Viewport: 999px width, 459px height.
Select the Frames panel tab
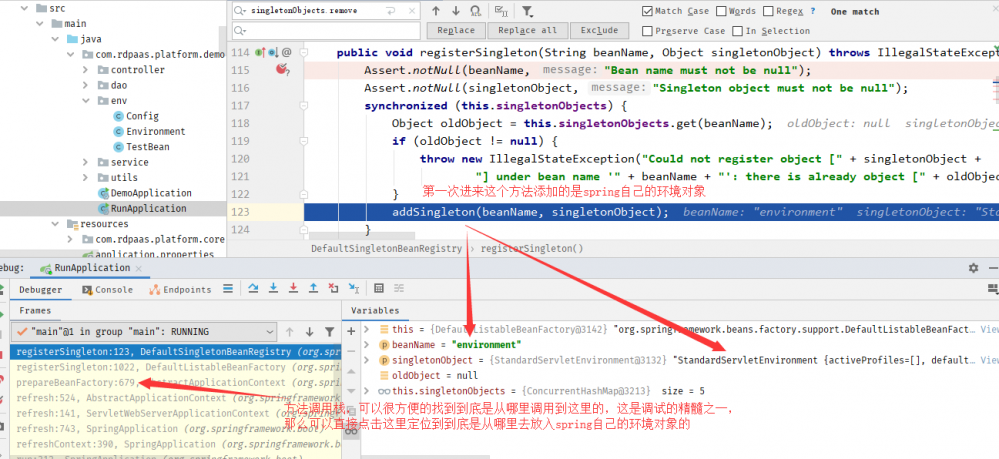click(x=35, y=310)
